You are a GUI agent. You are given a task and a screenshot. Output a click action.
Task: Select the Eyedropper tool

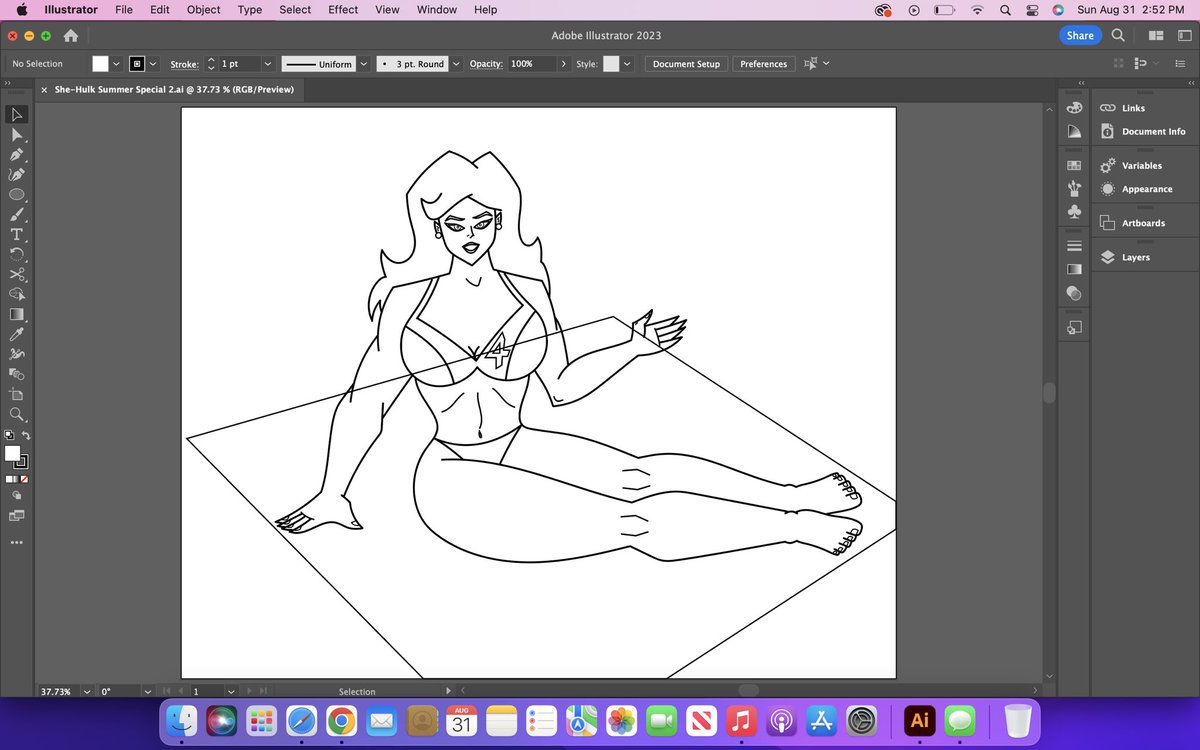16,334
